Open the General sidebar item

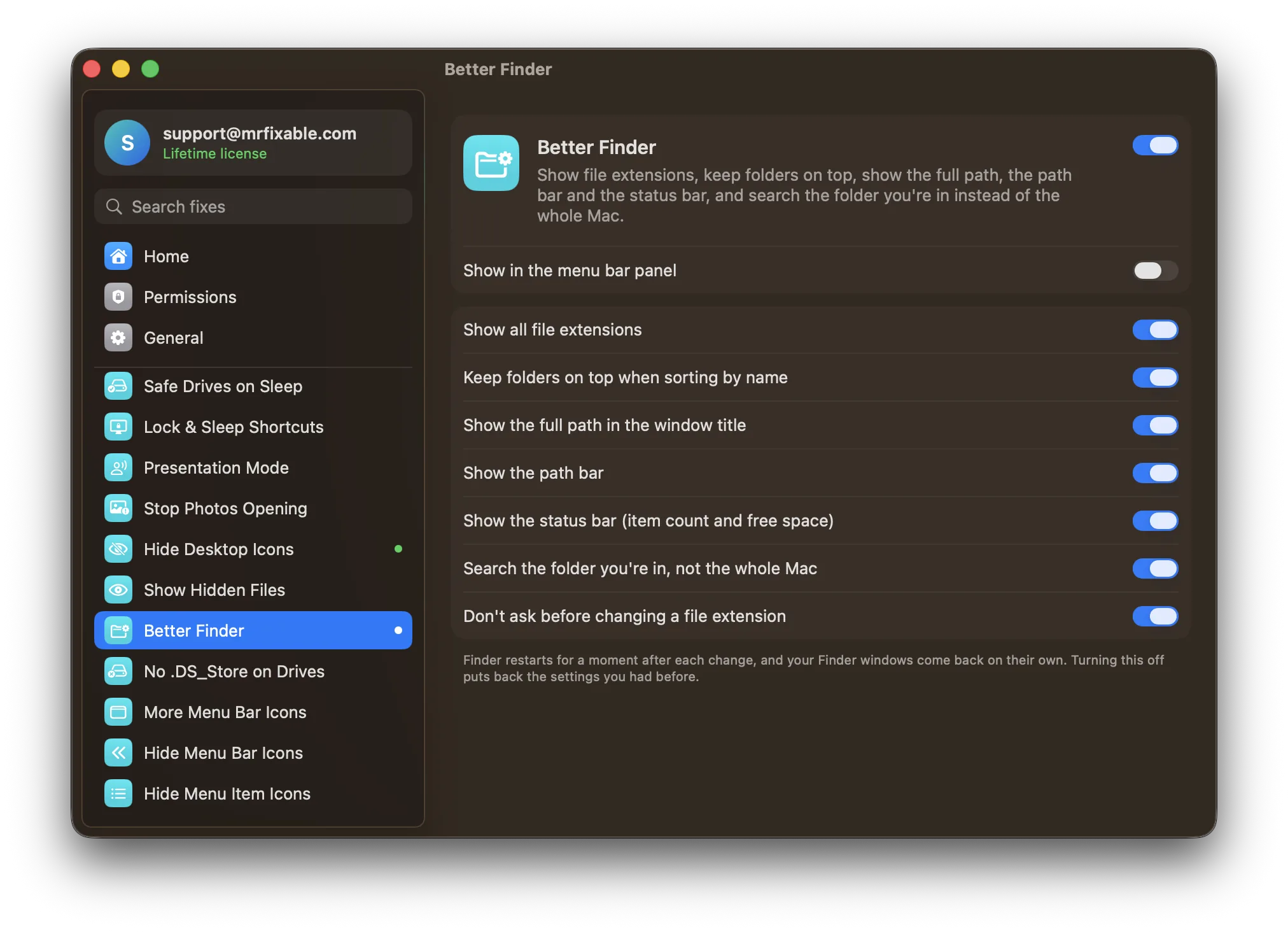tap(253, 337)
